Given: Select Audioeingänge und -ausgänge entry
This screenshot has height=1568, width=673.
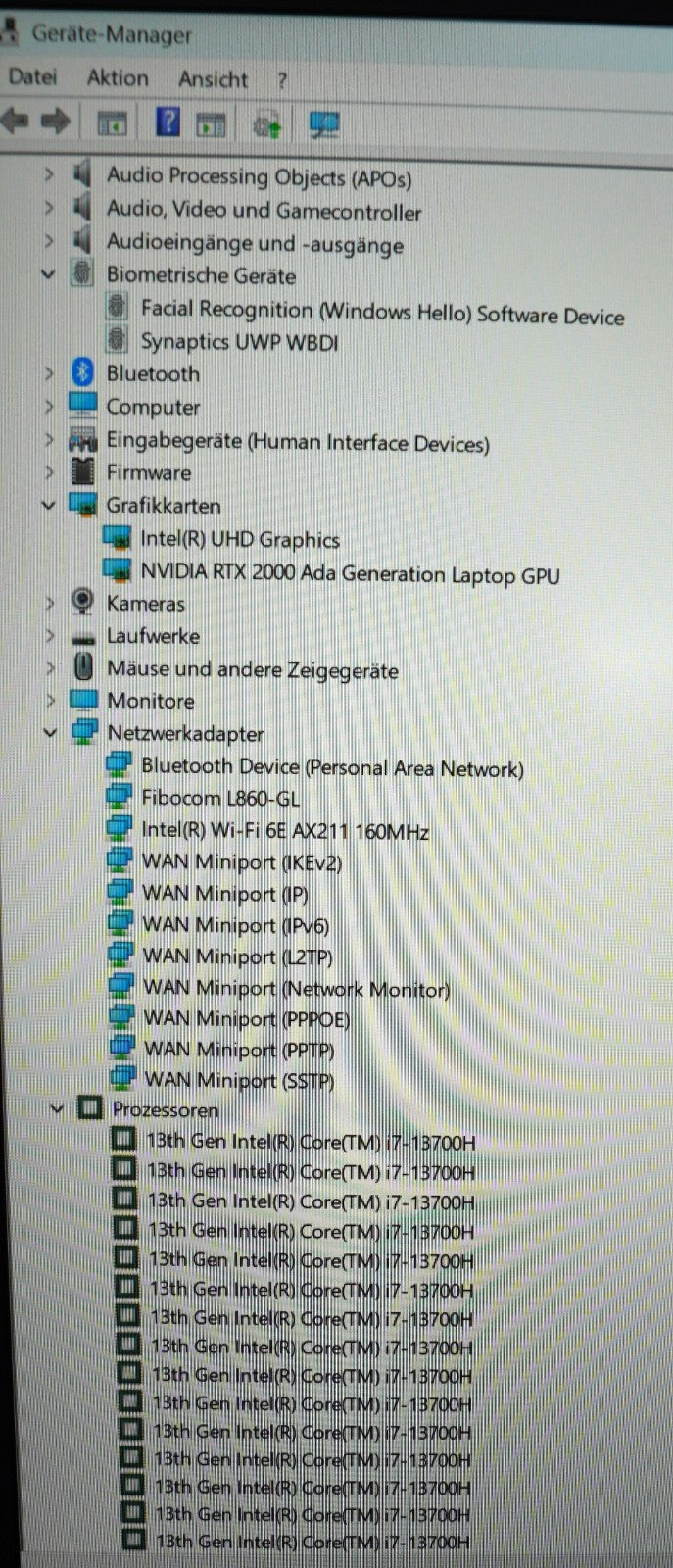Looking at the screenshot, I should [255, 243].
